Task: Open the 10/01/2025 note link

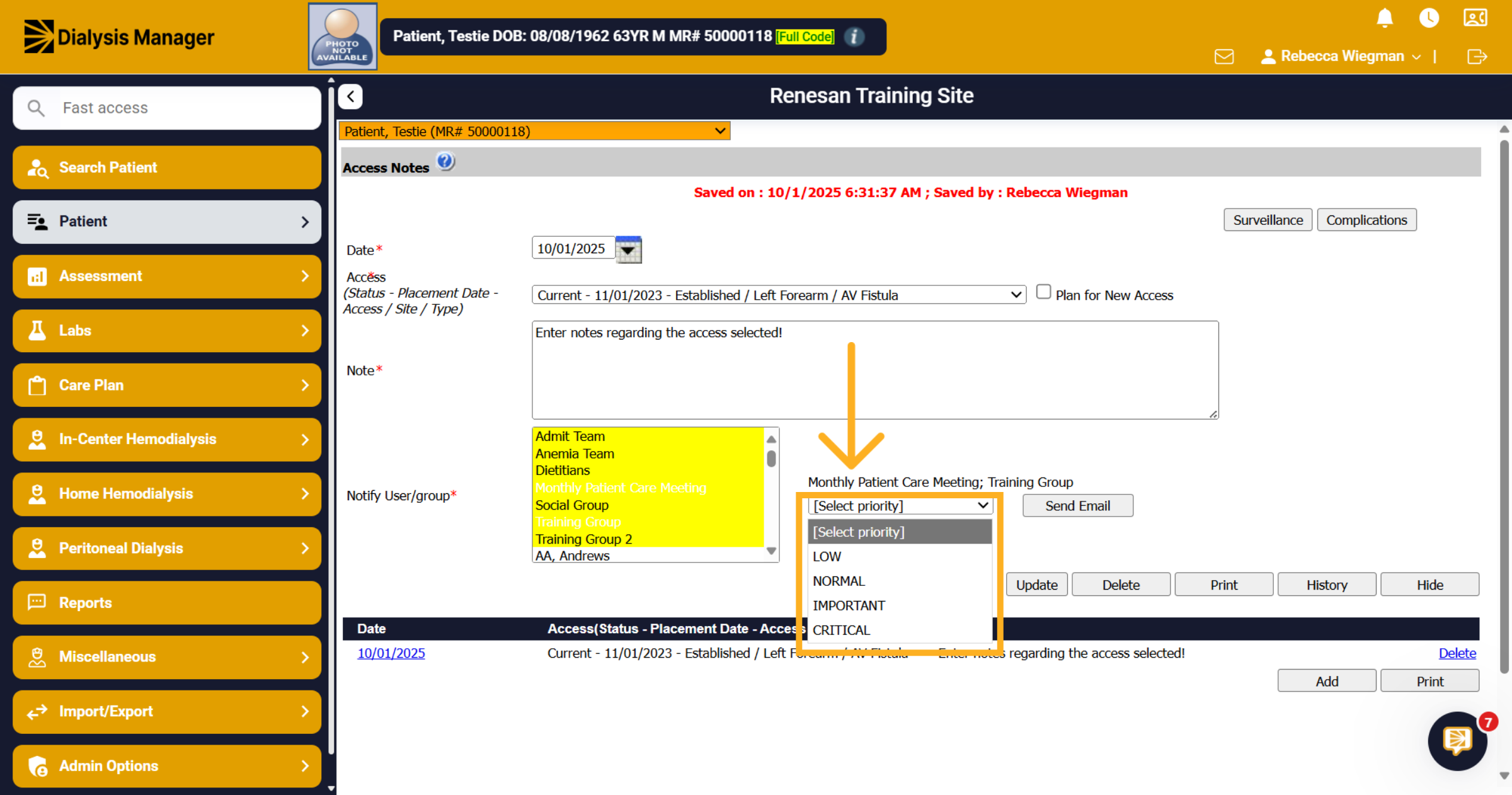Action: pos(391,653)
